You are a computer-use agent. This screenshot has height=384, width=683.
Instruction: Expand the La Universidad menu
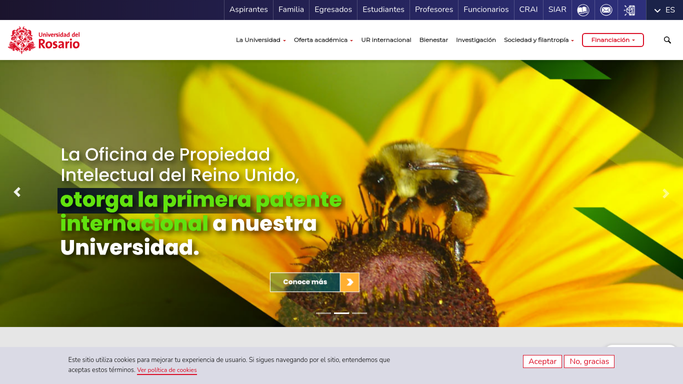(260, 40)
